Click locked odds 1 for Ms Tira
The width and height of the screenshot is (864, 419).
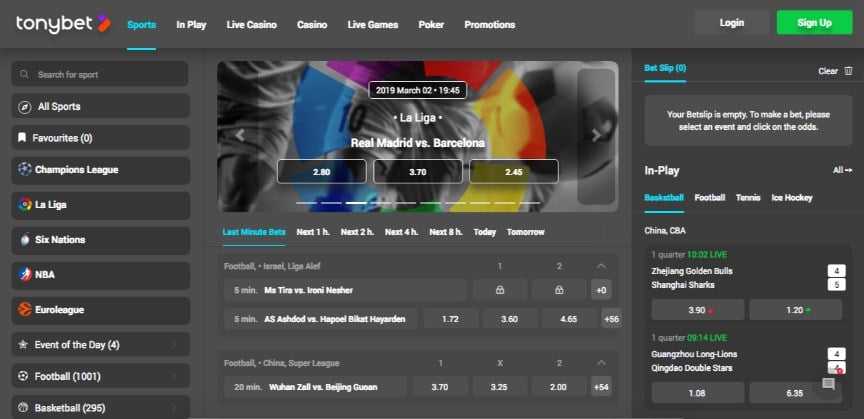(500, 290)
